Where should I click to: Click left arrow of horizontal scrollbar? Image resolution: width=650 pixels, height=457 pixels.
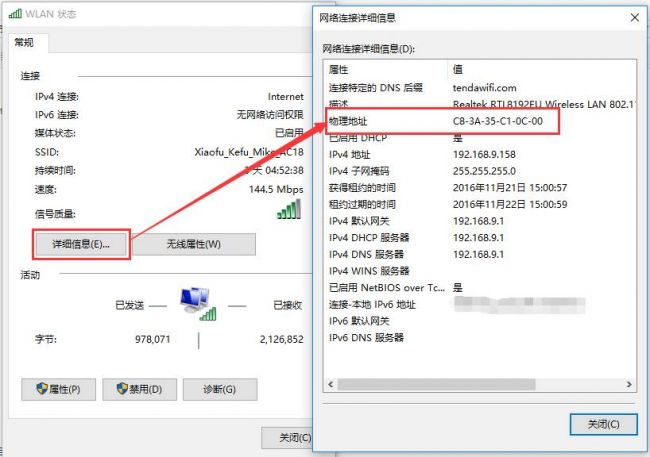[330, 384]
